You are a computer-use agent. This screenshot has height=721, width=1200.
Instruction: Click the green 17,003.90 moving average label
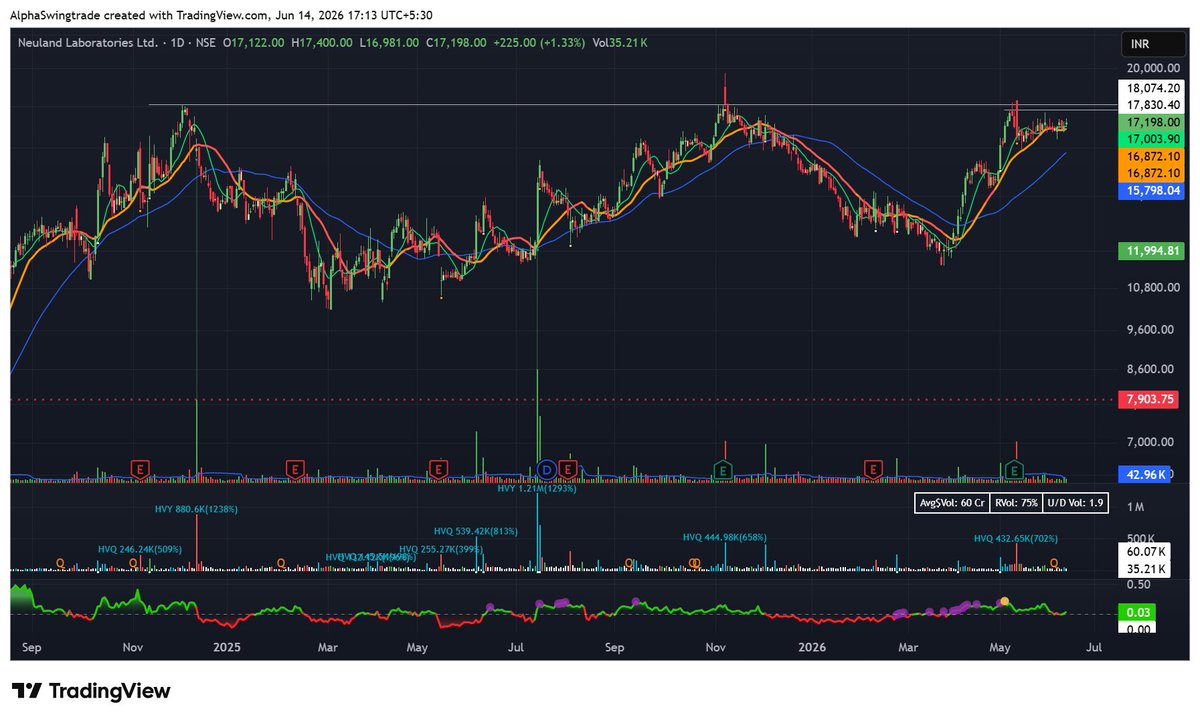(x=1153, y=138)
